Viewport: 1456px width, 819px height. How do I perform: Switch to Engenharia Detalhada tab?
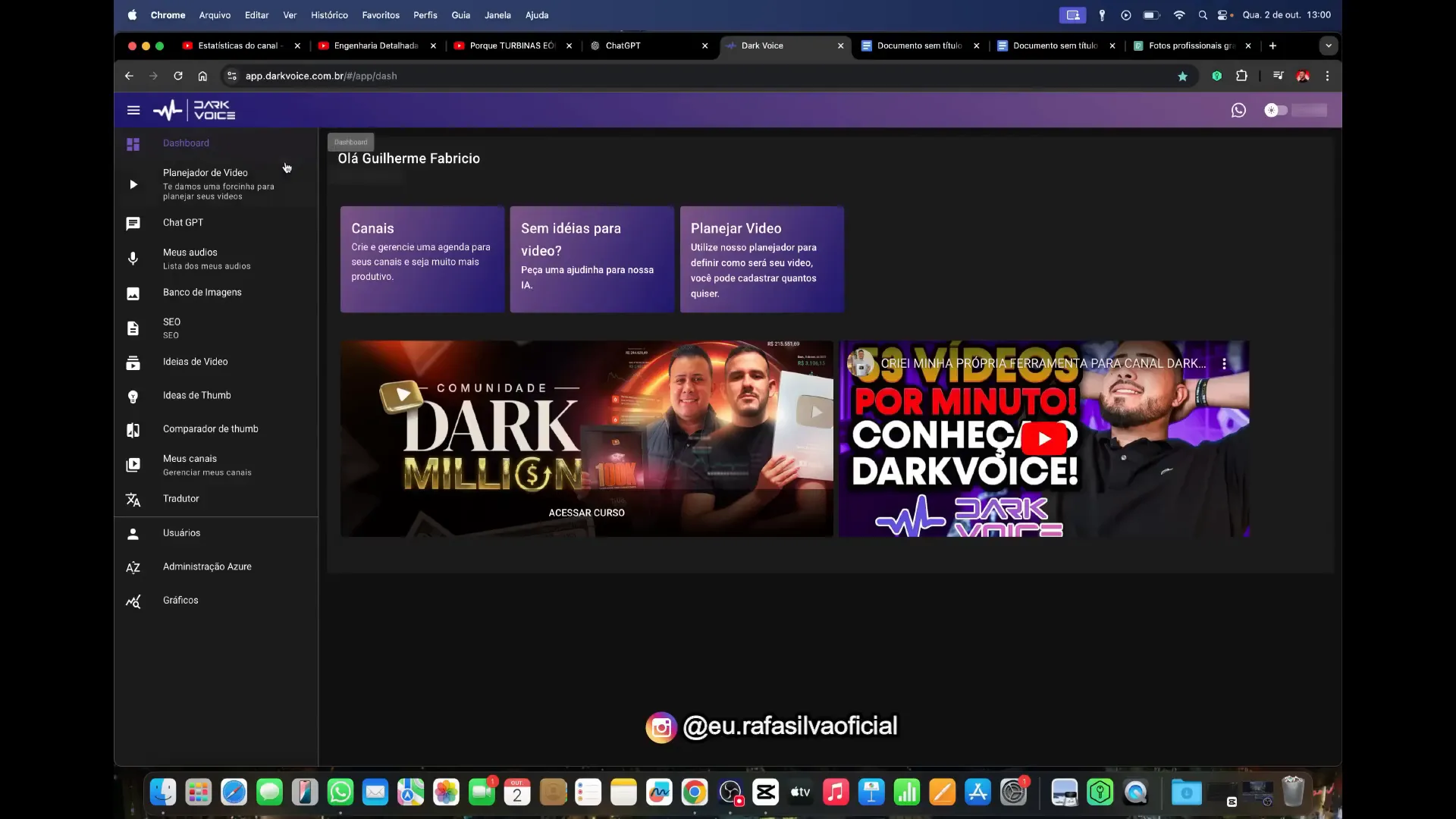click(x=378, y=45)
